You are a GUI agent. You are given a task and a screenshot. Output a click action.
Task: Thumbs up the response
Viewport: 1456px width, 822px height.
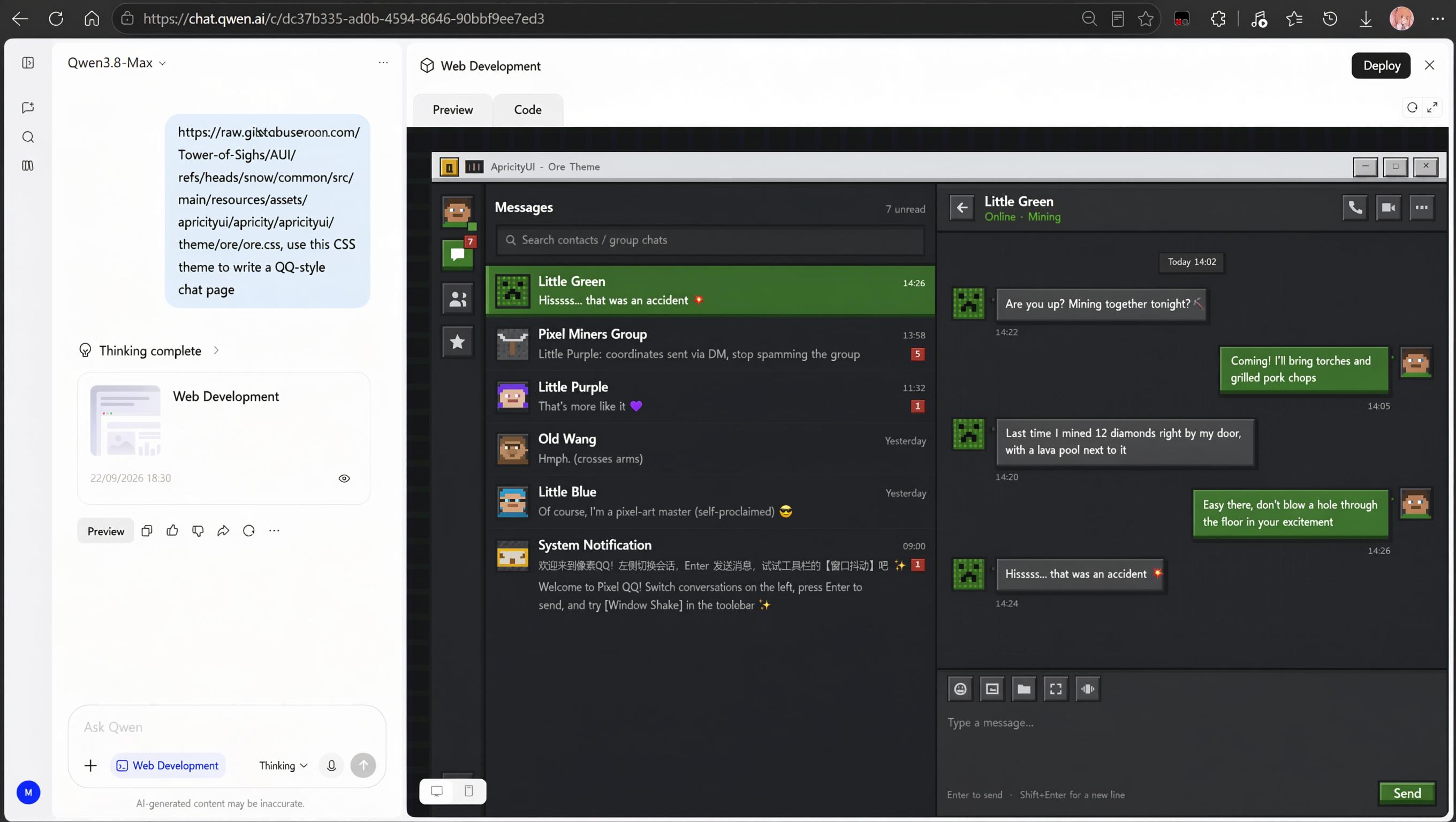[172, 530]
